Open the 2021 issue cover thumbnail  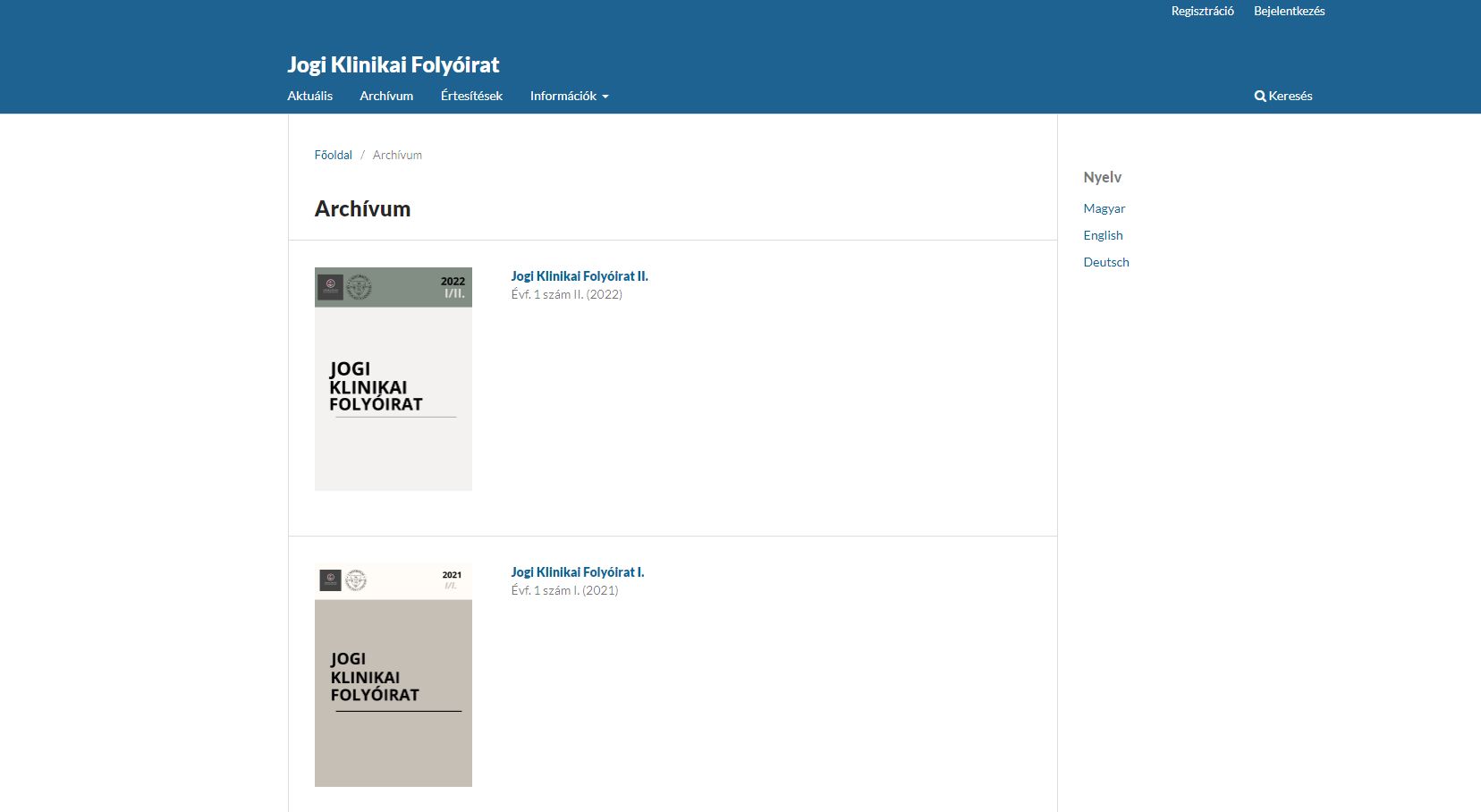[x=394, y=675]
